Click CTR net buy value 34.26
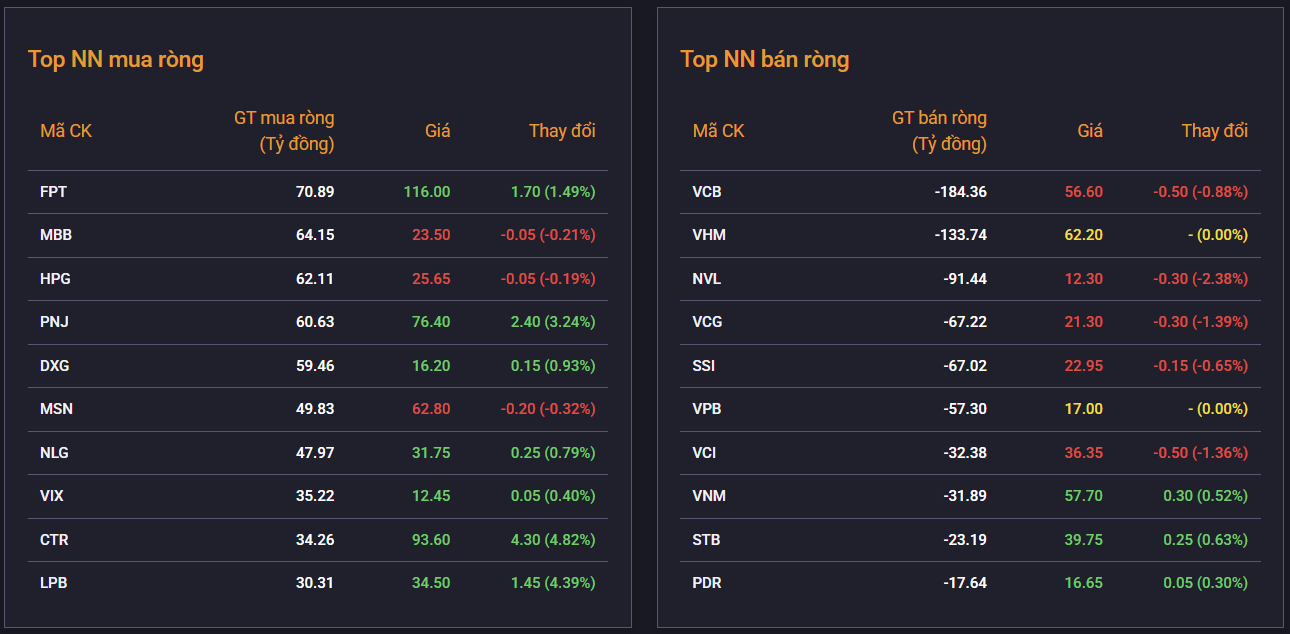1290x634 pixels. pos(315,540)
